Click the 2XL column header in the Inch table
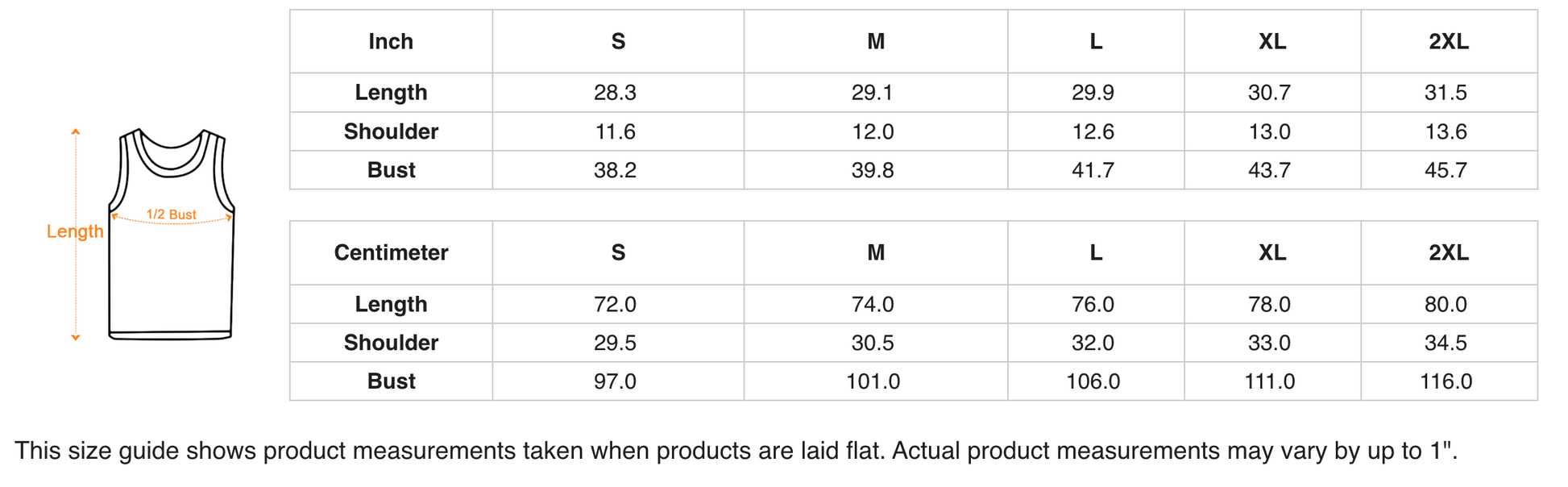The image size is (1568, 487). (1448, 42)
